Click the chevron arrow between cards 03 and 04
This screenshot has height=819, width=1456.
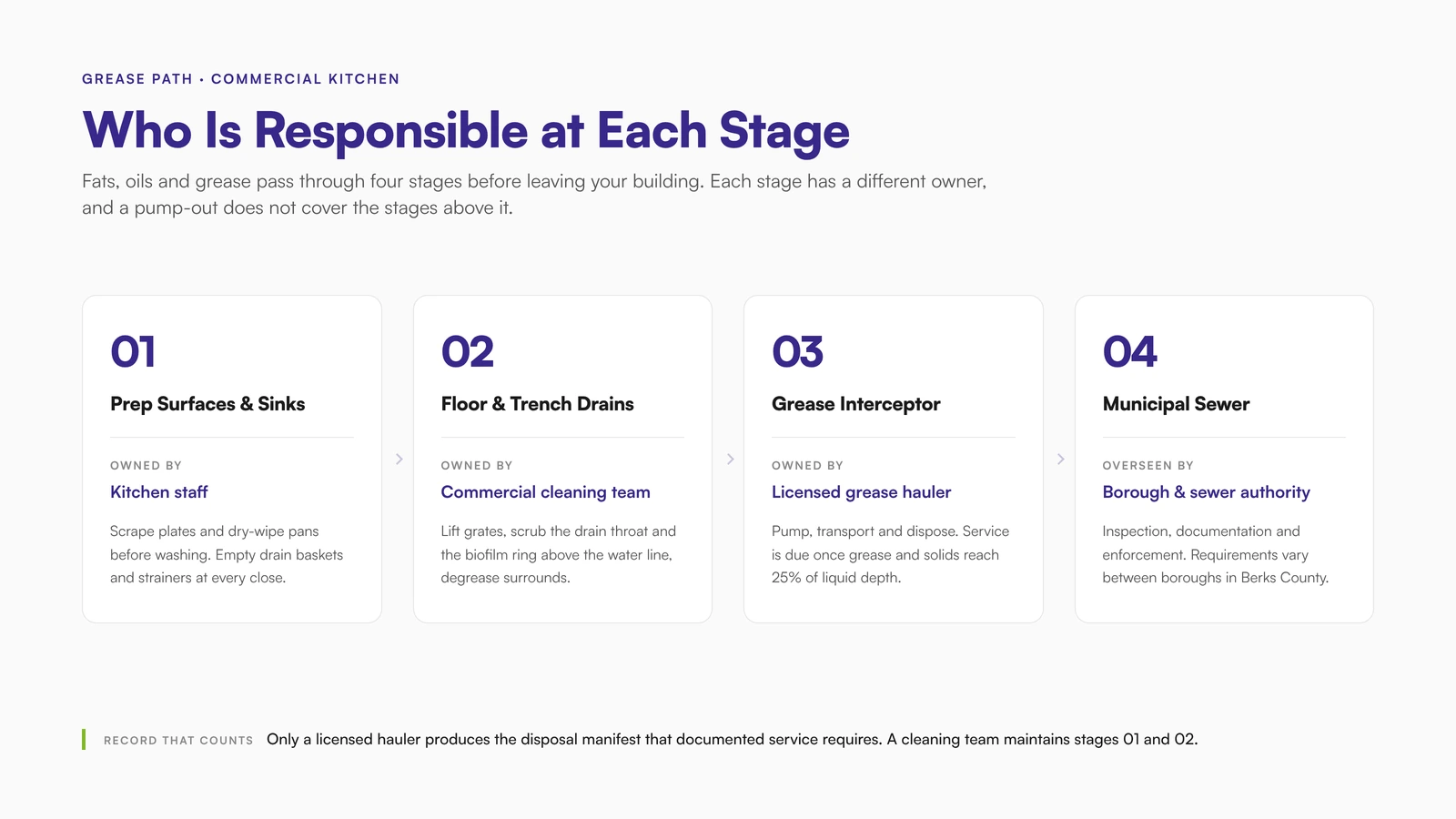click(x=1060, y=460)
